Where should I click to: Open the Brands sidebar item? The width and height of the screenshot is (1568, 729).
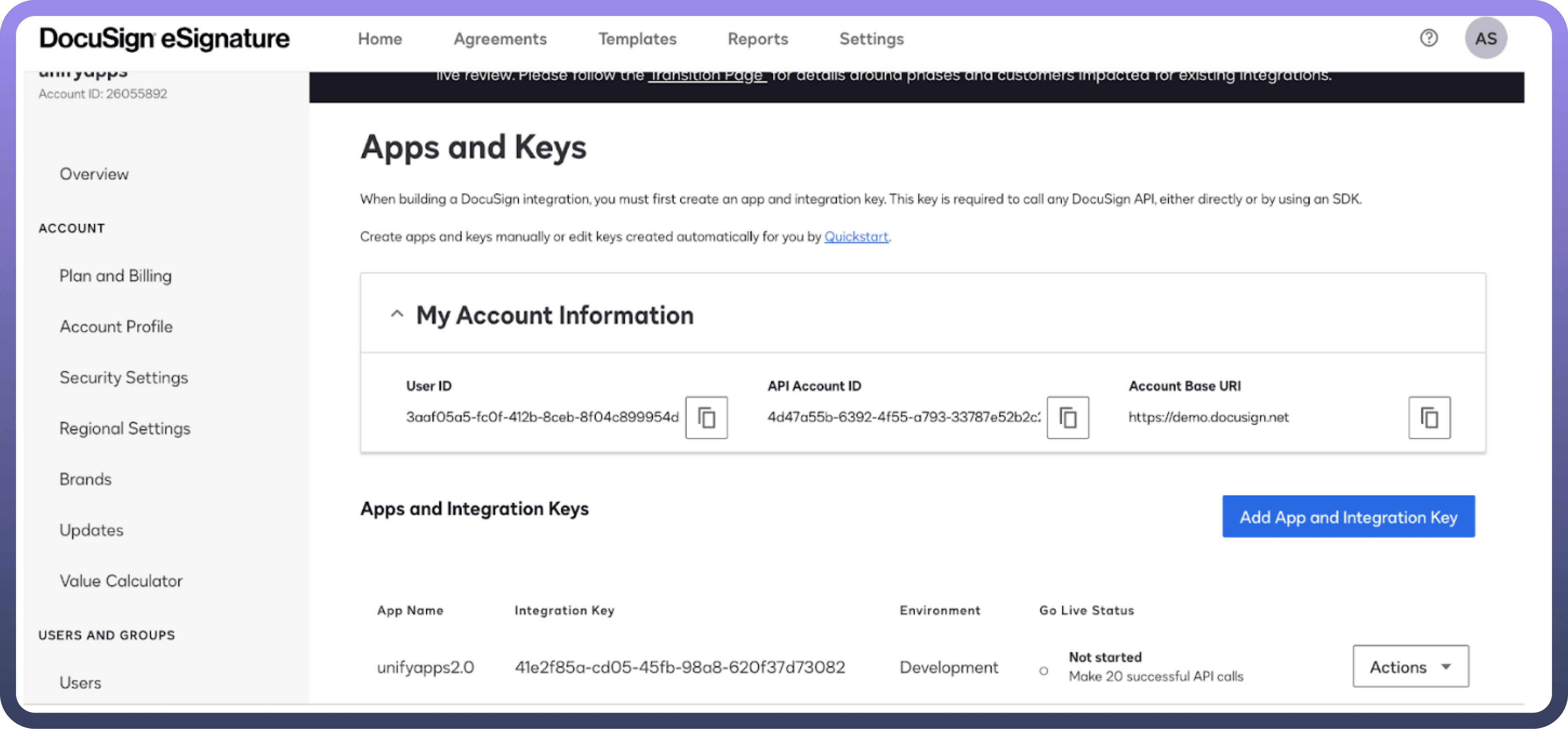click(x=86, y=479)
